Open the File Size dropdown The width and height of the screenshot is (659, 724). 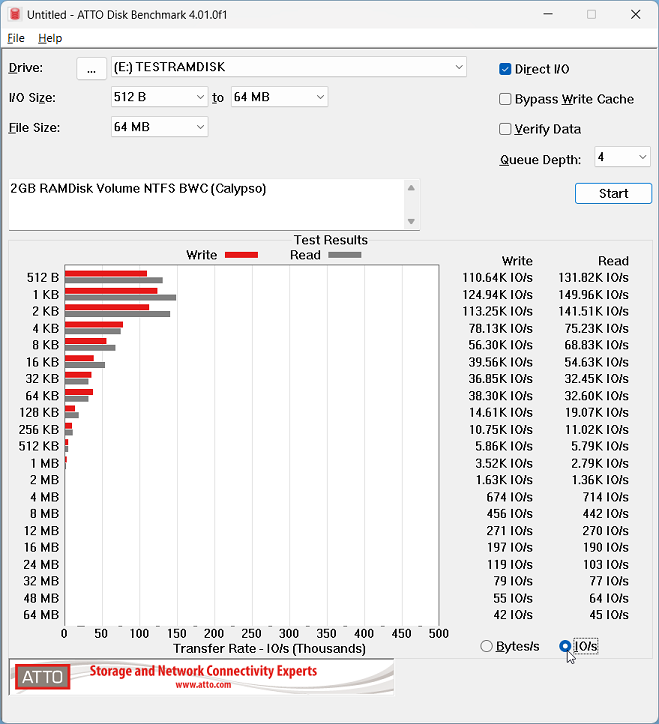[159, 127]
